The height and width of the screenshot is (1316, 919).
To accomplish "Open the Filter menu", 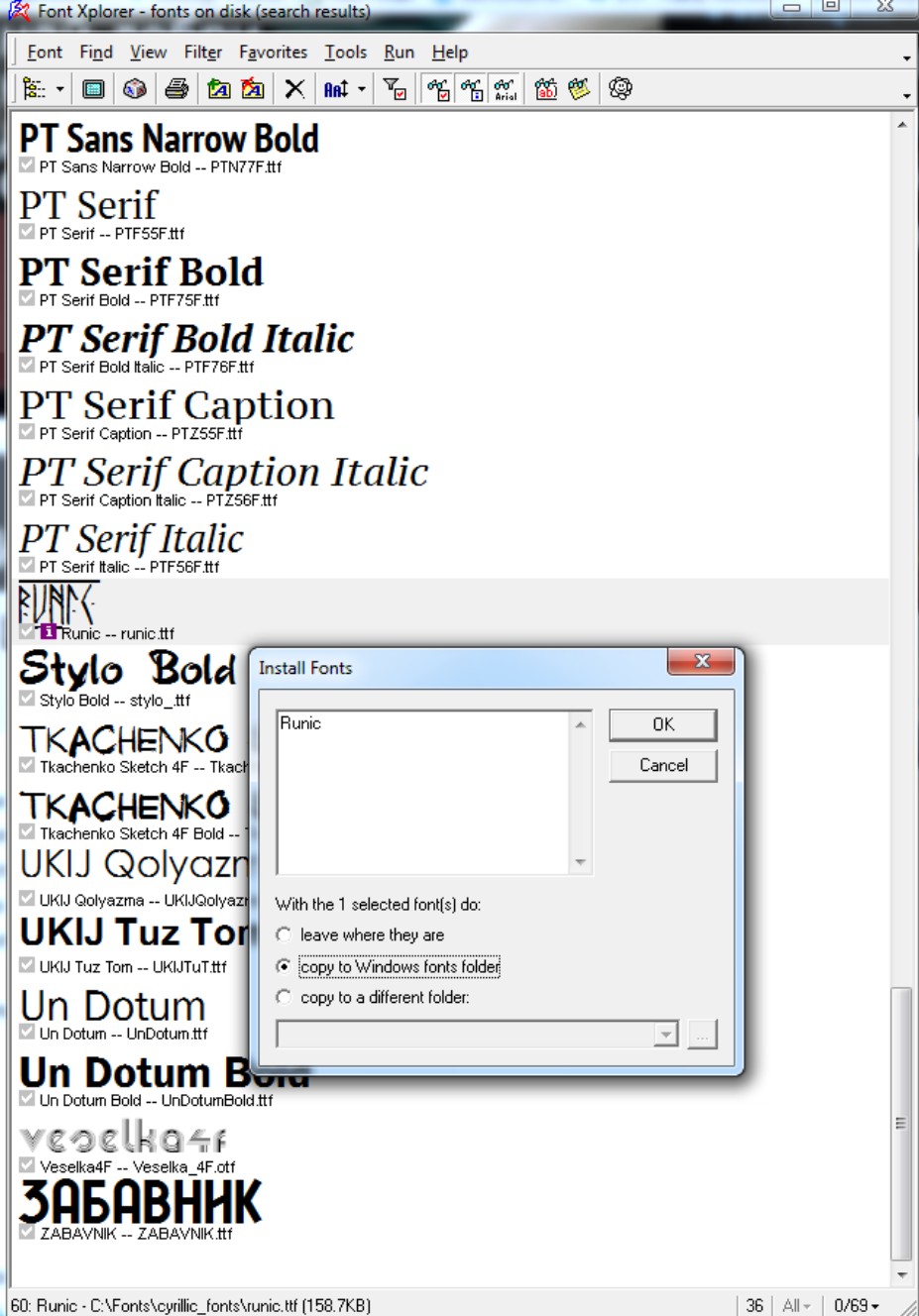I will tap(203, 53).
